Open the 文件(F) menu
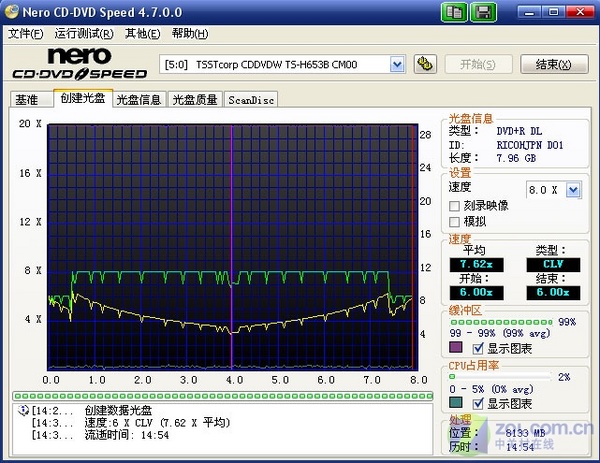 (26, 34)
